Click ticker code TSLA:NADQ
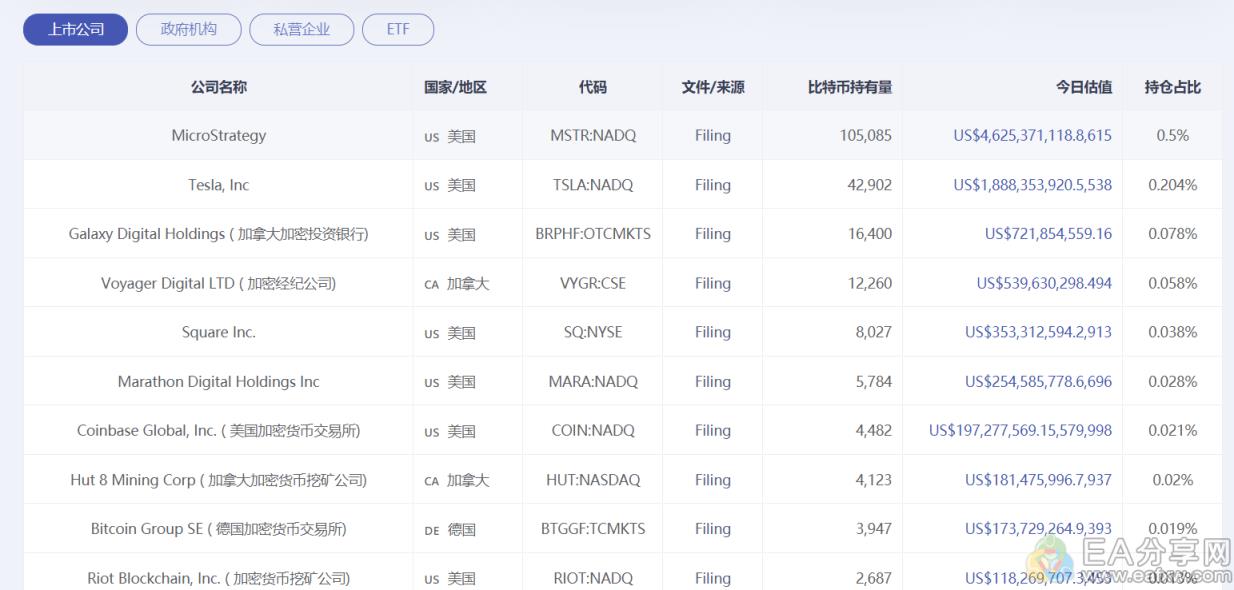This screenshot has width=1234, height=590. click(593, 185)
